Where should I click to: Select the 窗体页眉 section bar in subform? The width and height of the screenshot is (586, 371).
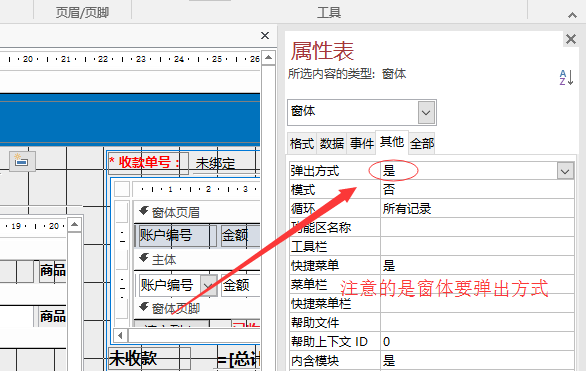tap(197, 212)
